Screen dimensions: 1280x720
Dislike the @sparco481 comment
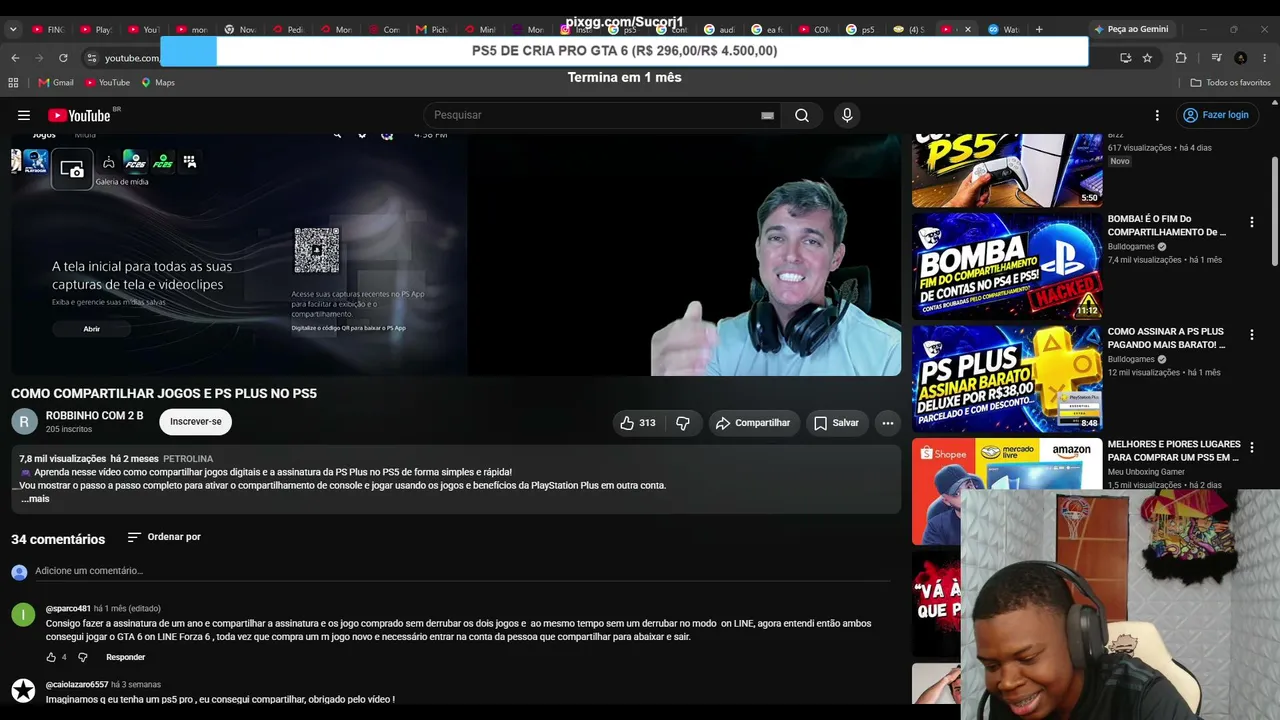point(83,657)
